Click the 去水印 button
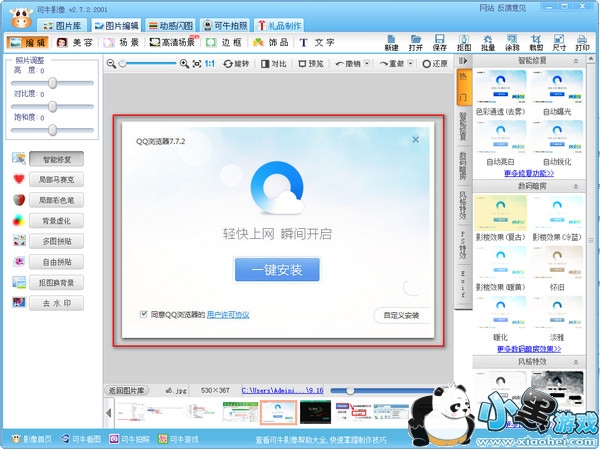This screenshot has width=600, height=450. pyautogui.click(x=57, y=303)
